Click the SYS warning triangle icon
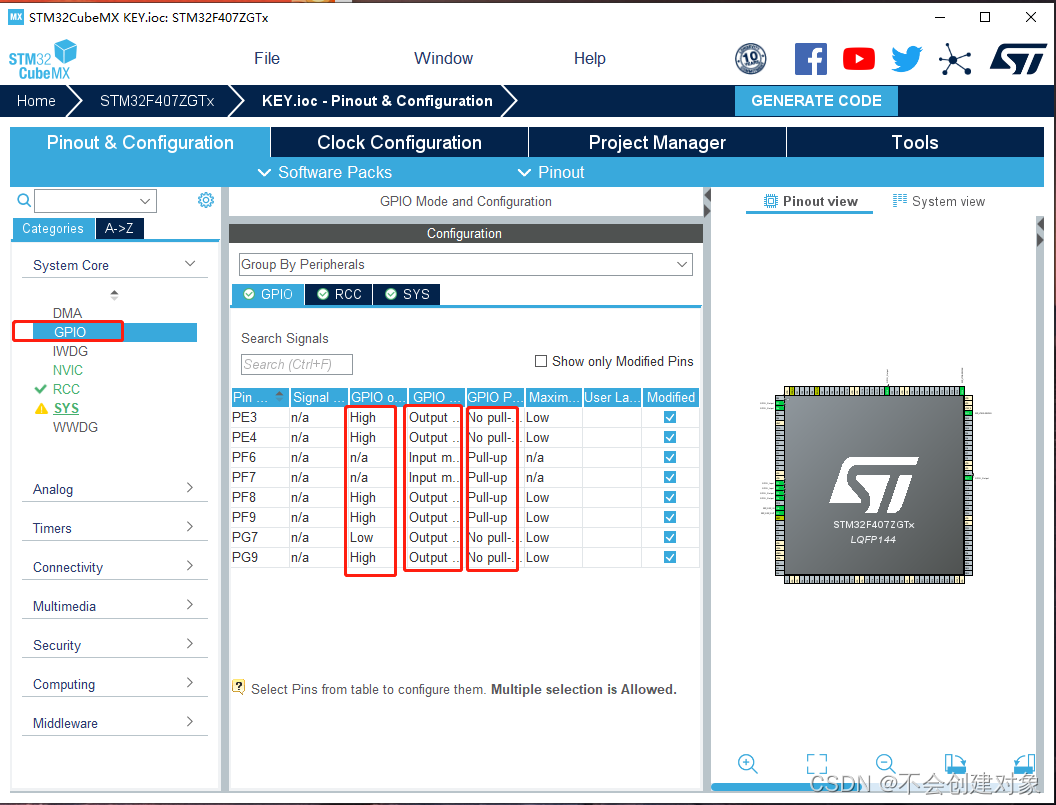 click(41, 408)
